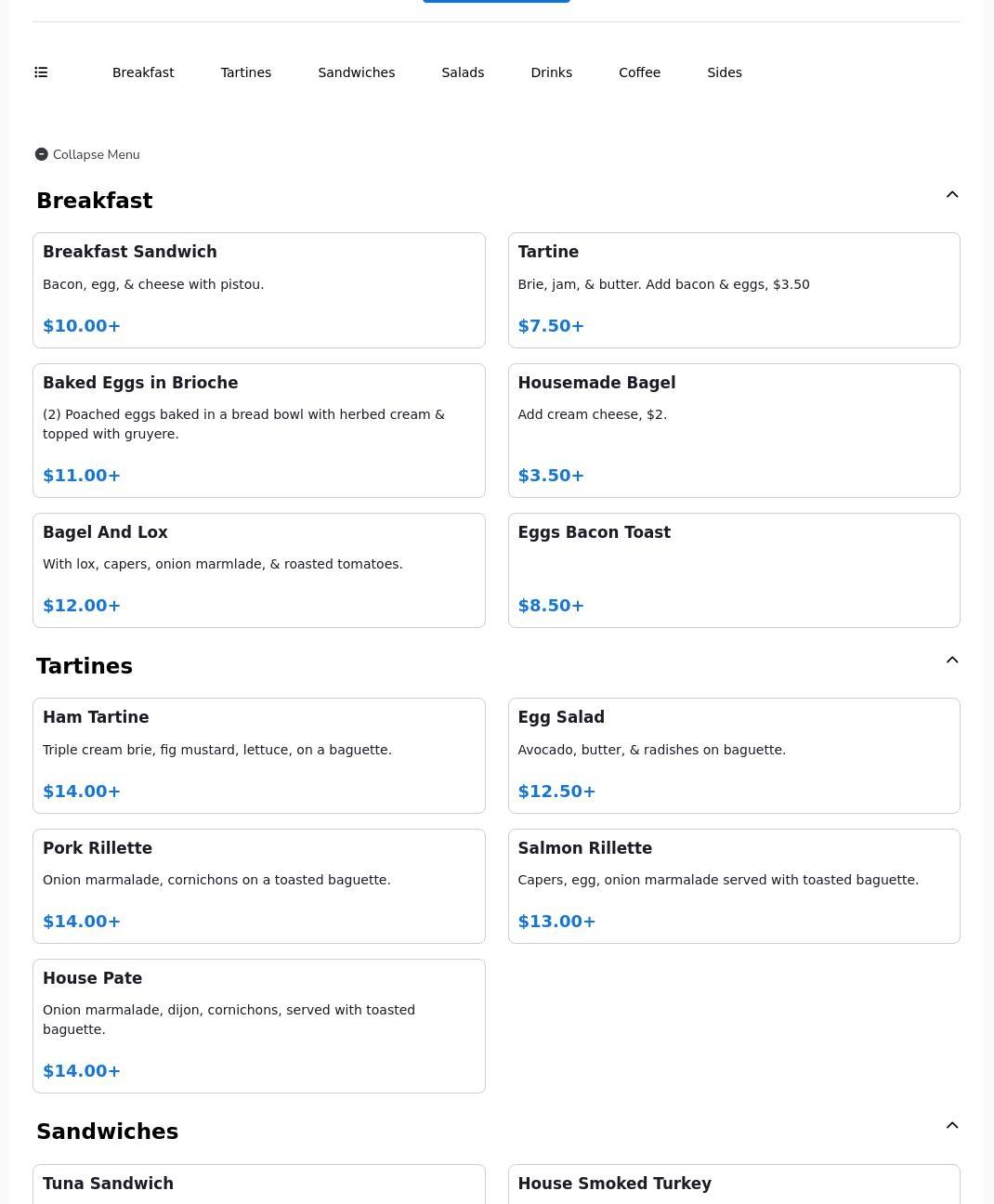Select the House Pate item card
Viewport: 994px width, 1204px height.
259,1027
